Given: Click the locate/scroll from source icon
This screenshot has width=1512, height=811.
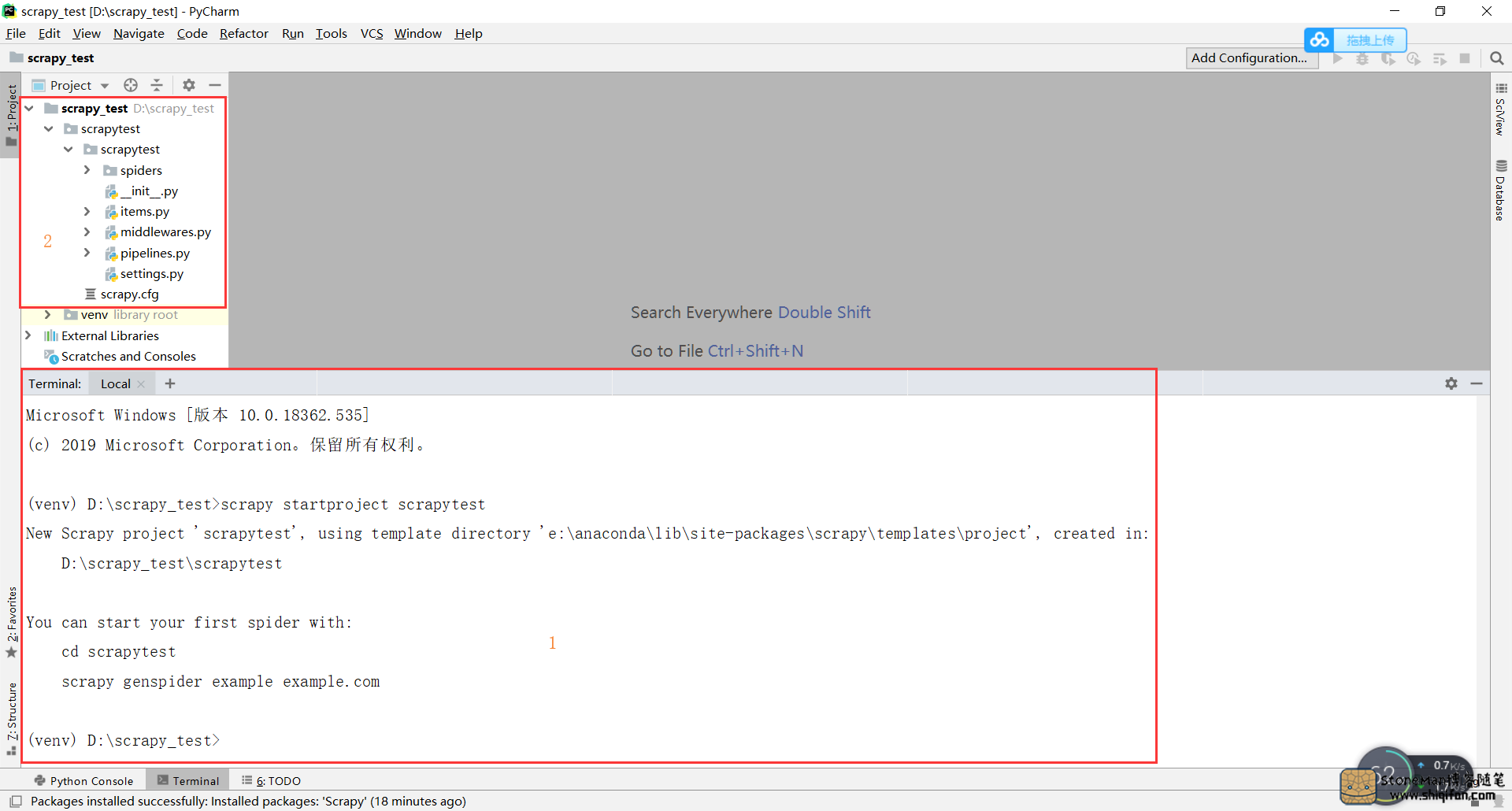Looking at the screenshot, I should coord(131,85).
